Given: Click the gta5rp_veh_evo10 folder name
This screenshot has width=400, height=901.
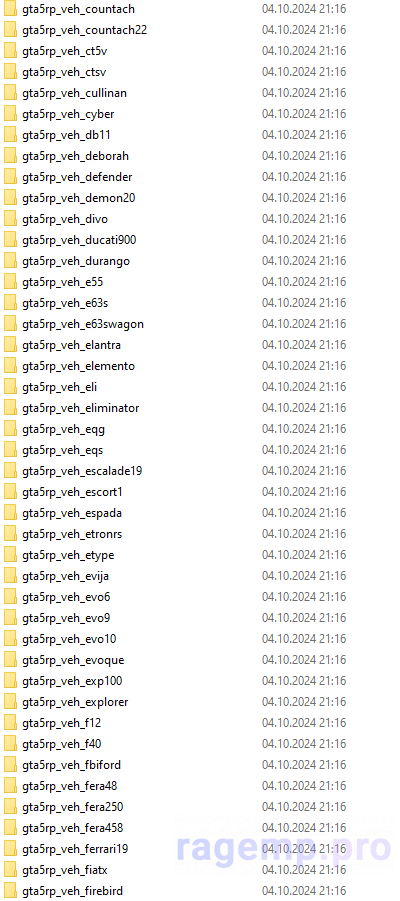Looking at the screenshot, I should coord(70,639).
